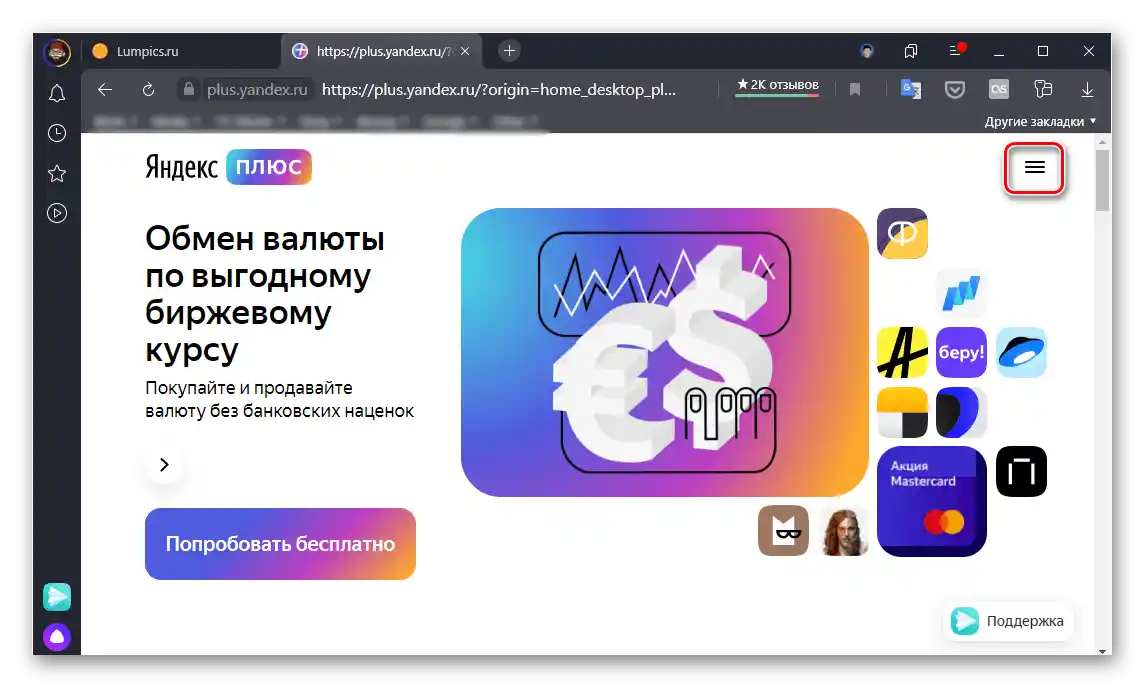The height and width of the screenshot is (687, 1144).
Task: Click the notifications bell in sidebar
Action: (57, 93)
